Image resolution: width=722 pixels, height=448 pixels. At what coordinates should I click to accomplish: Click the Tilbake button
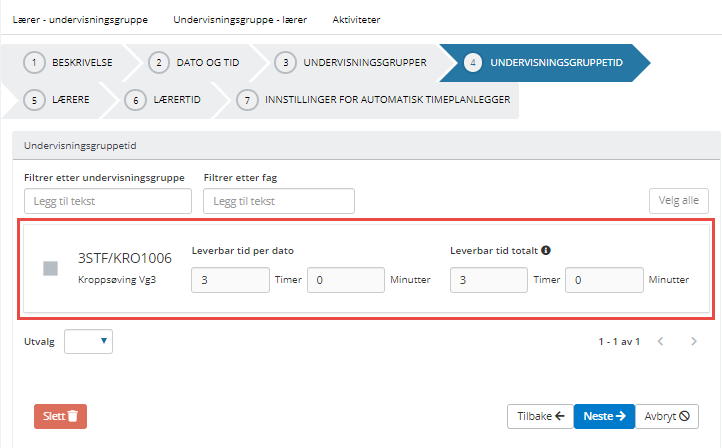541,416
